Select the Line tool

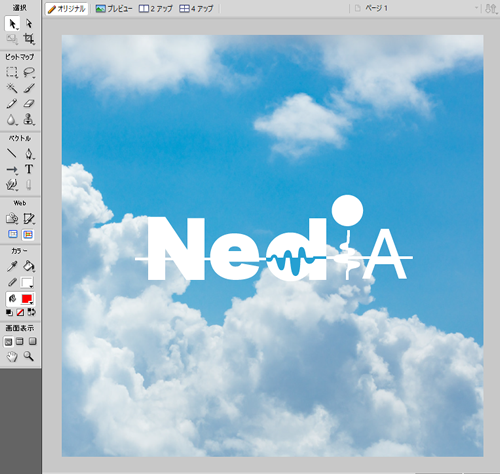pyautogui.click(x=12, y=154)
